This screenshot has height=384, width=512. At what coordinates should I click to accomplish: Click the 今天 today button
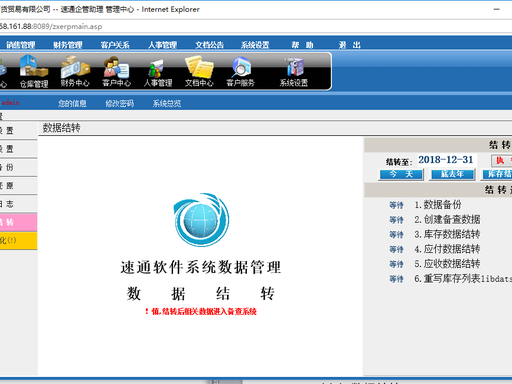click(x=401, y=174)
